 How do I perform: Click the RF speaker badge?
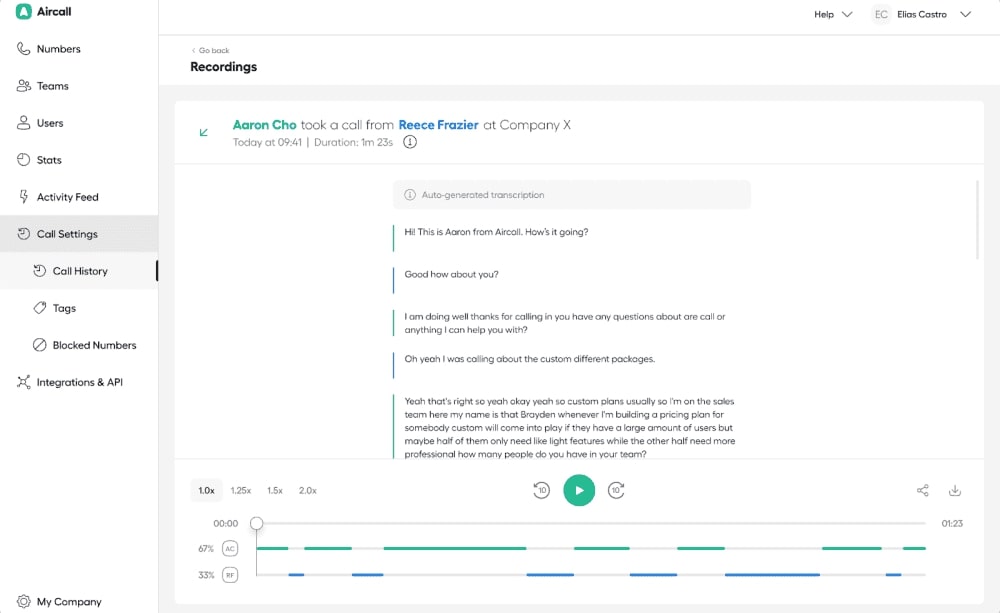(230, 575)
